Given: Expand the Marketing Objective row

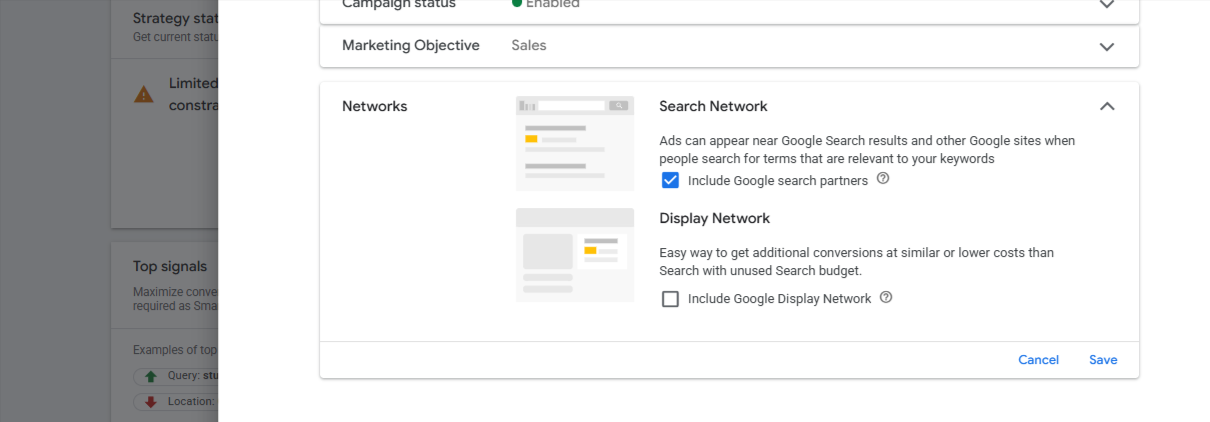Looking at the screenshot, I should 1107,46.
